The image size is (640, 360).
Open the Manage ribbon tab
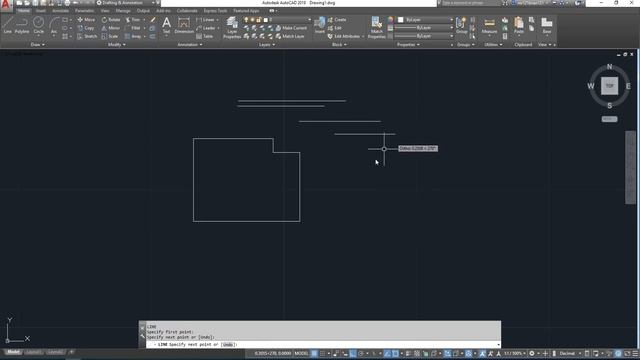(123, 11)
